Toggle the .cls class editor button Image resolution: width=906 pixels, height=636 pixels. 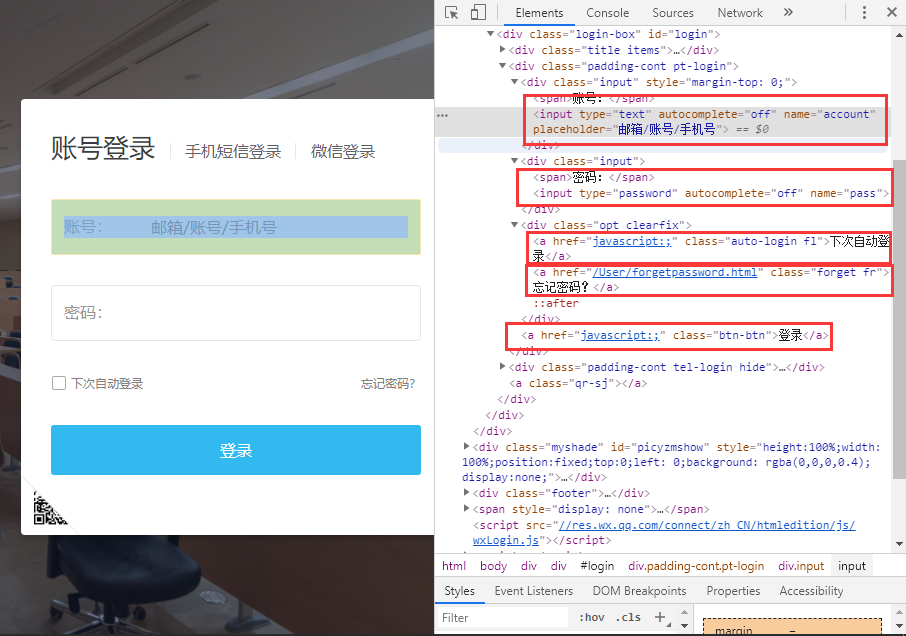point(629,618)
